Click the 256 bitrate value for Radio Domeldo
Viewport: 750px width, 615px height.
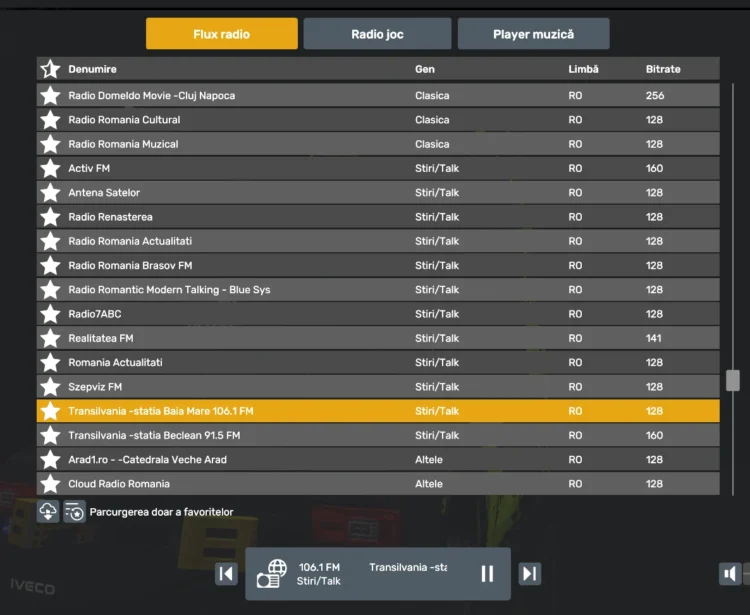(x=655, y=95)
